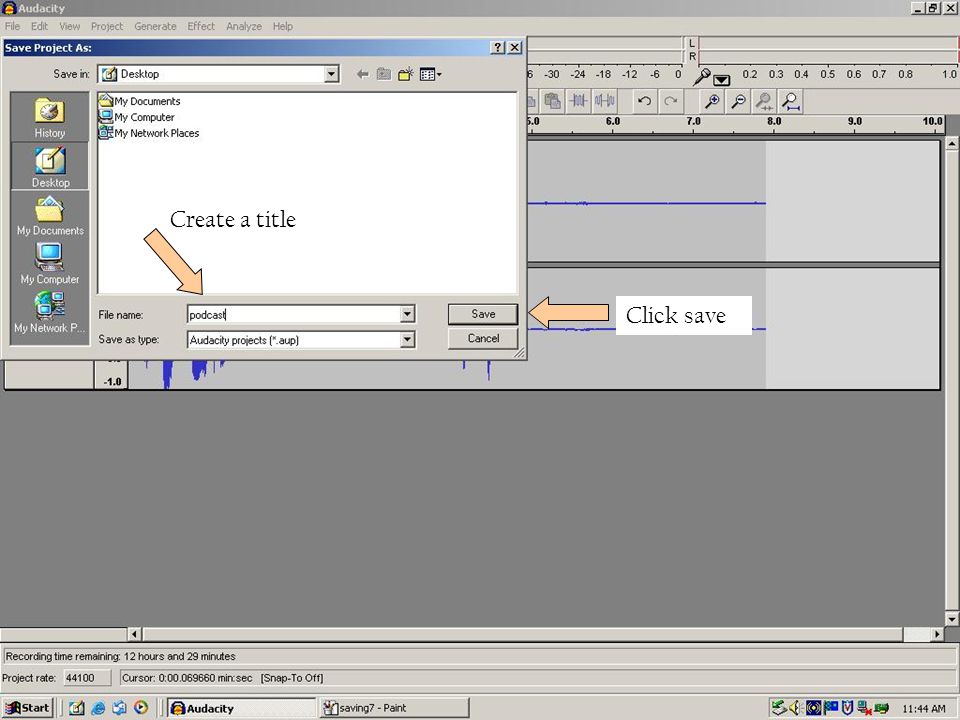Click the Save button
960x720 pixels.
[483, 314]
